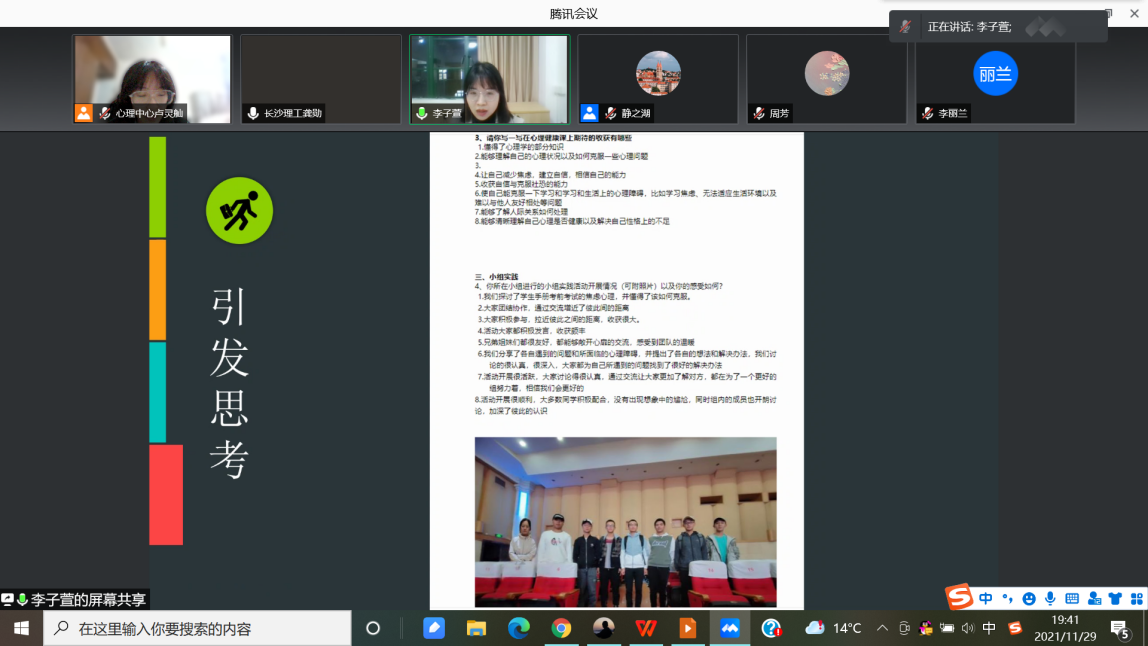Select 李丽兰's participant tile with 丽兰 avatar

tap(995, 79)
